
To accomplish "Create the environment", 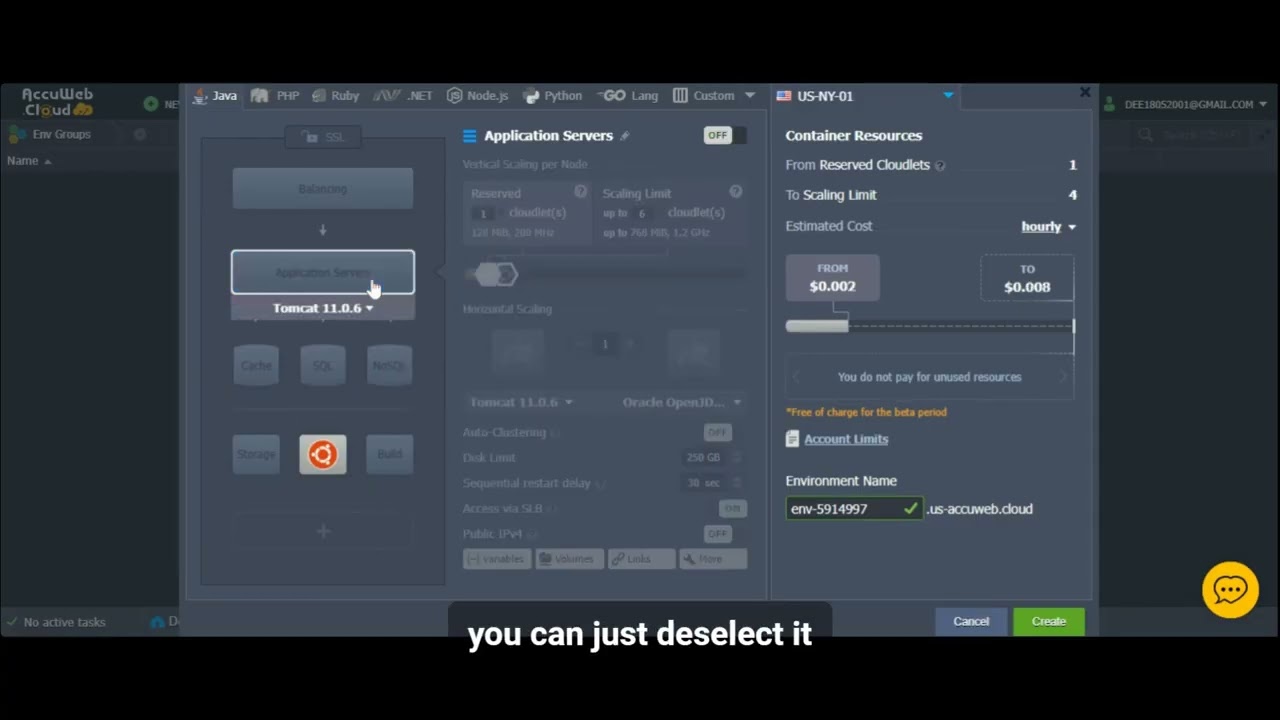I will 1049,621.
